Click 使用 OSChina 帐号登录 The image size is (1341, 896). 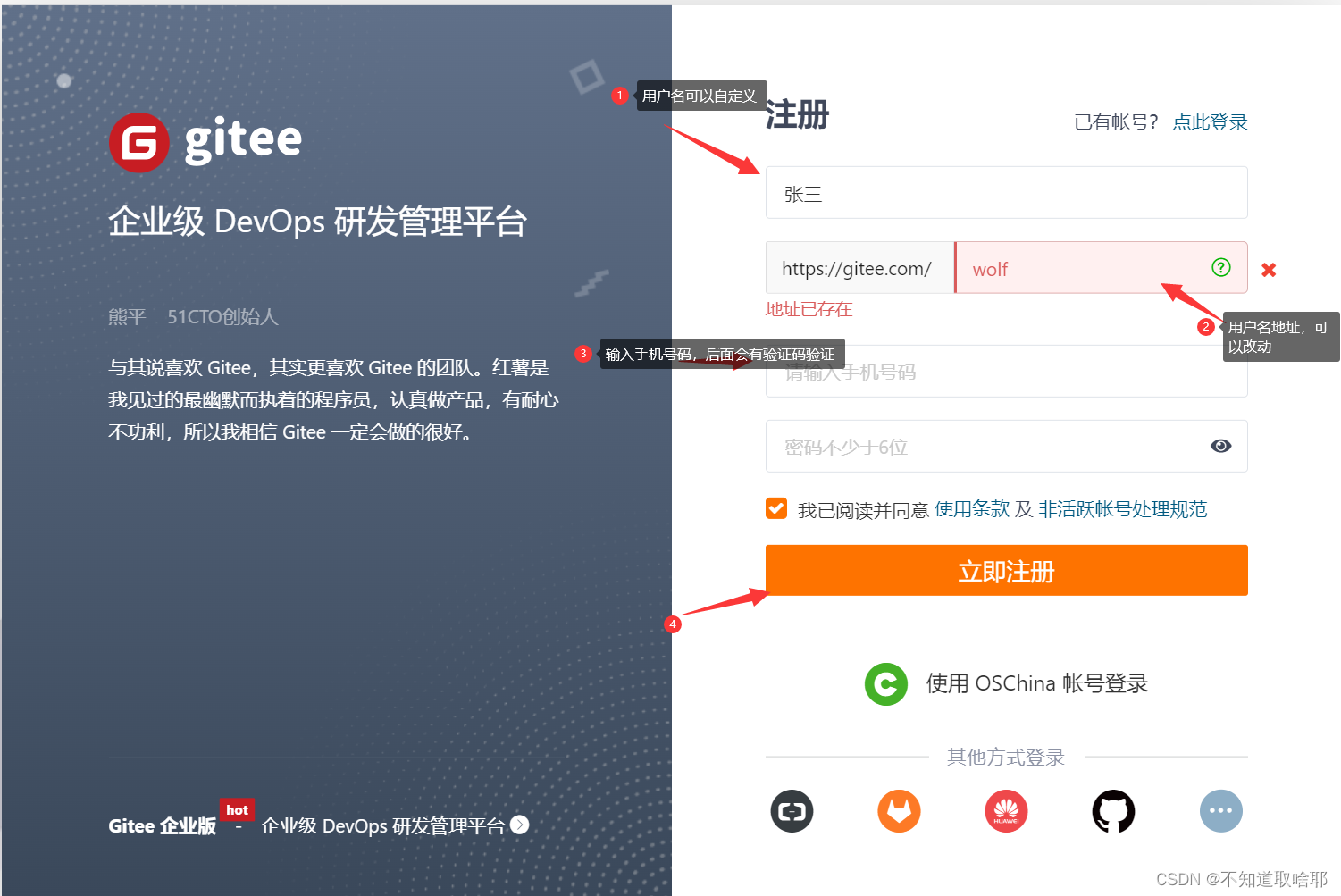1036,684
